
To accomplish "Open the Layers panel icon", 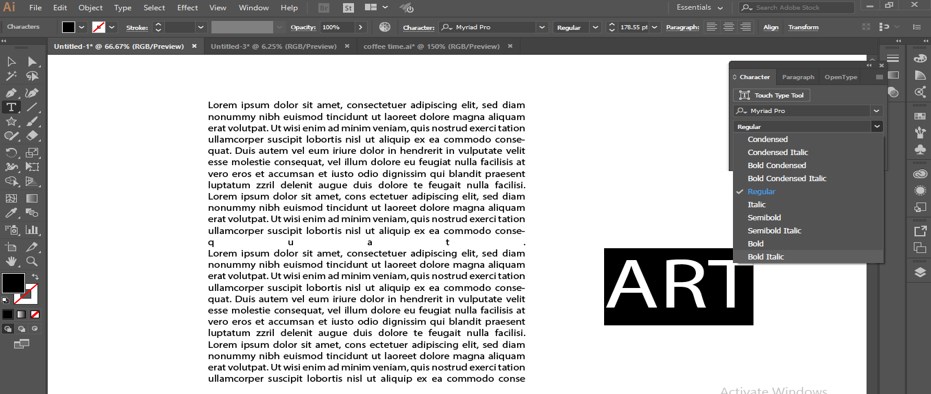I will point(920,272).
